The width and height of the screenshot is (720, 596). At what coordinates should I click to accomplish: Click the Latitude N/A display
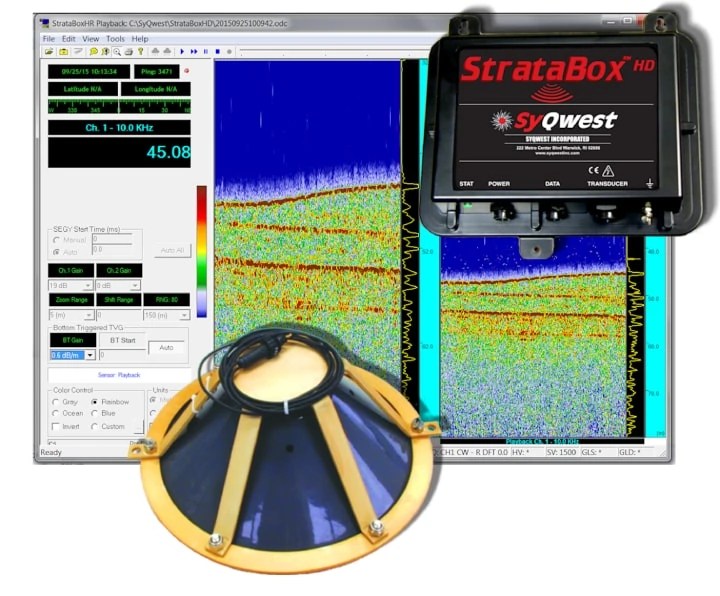(x=83, y=89)
